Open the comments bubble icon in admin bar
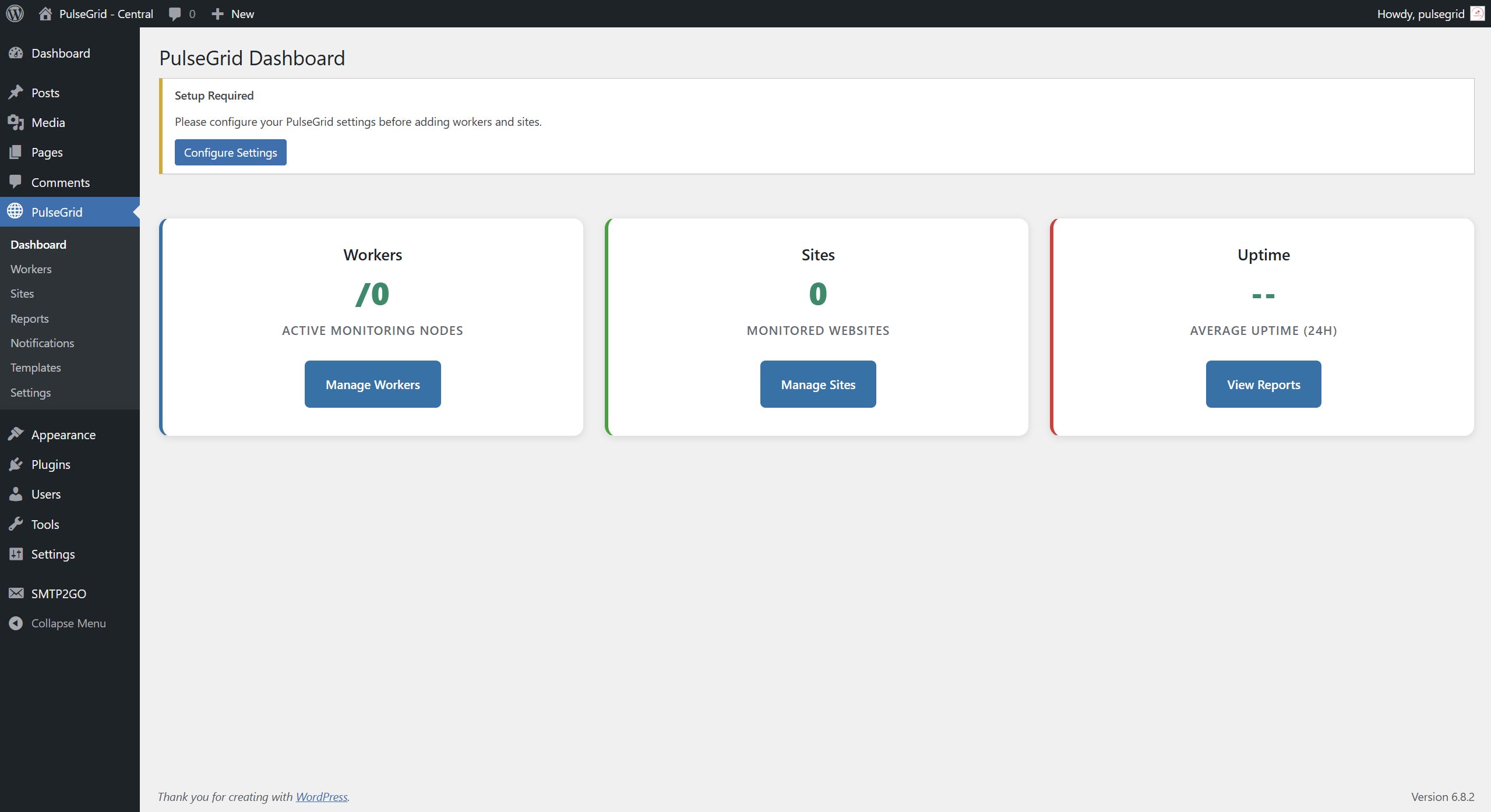1491x812 pixels. [x=175, y=14]
